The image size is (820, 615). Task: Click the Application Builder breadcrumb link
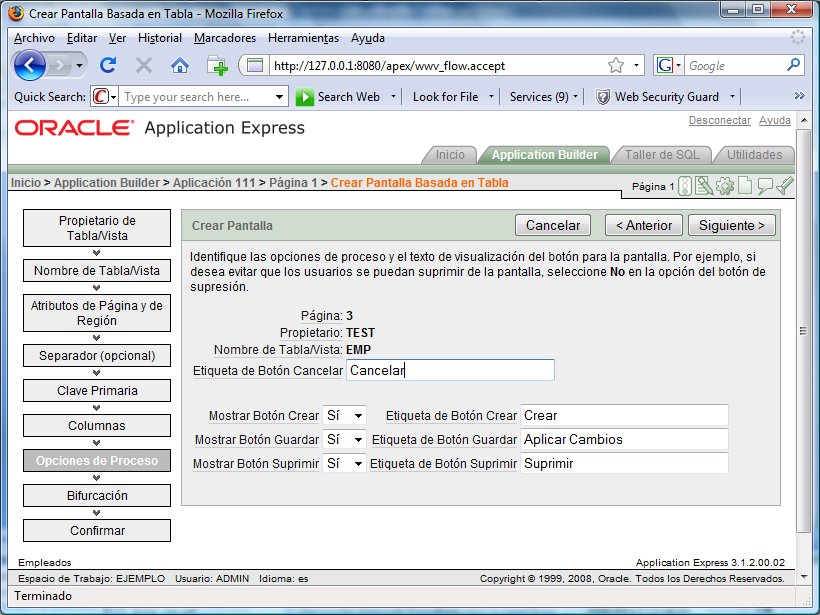pyautogui.click(x=107, y=183)
